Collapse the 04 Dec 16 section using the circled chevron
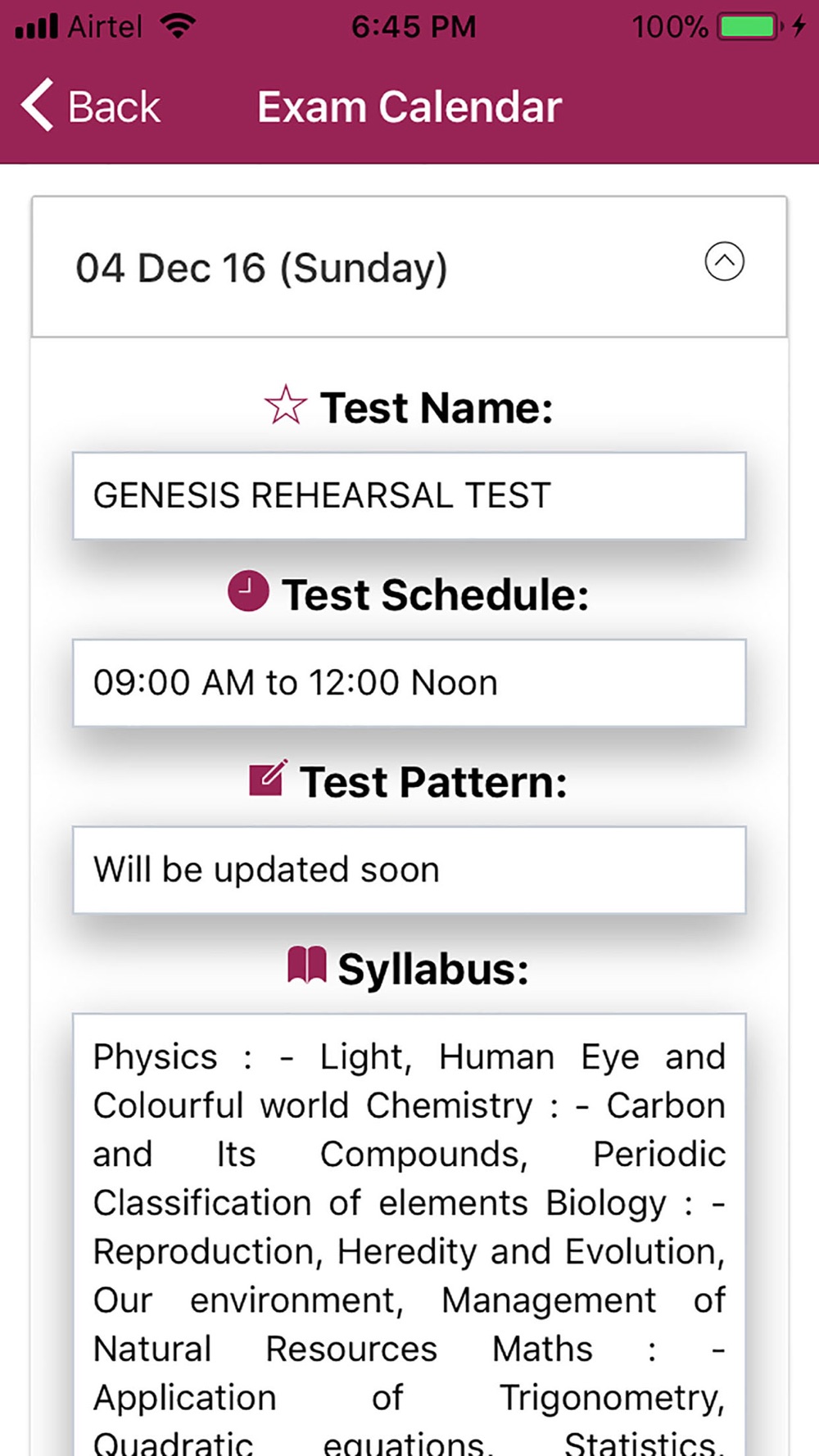The width and height of the screenshot is (819, 1456). (x=724, y=262)
